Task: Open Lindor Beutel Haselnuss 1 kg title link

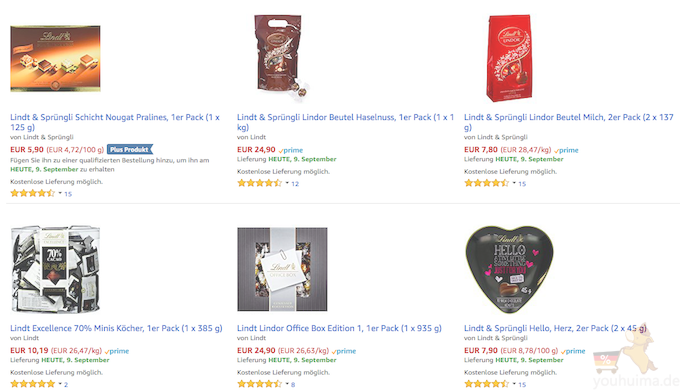Action: (345, 122)
